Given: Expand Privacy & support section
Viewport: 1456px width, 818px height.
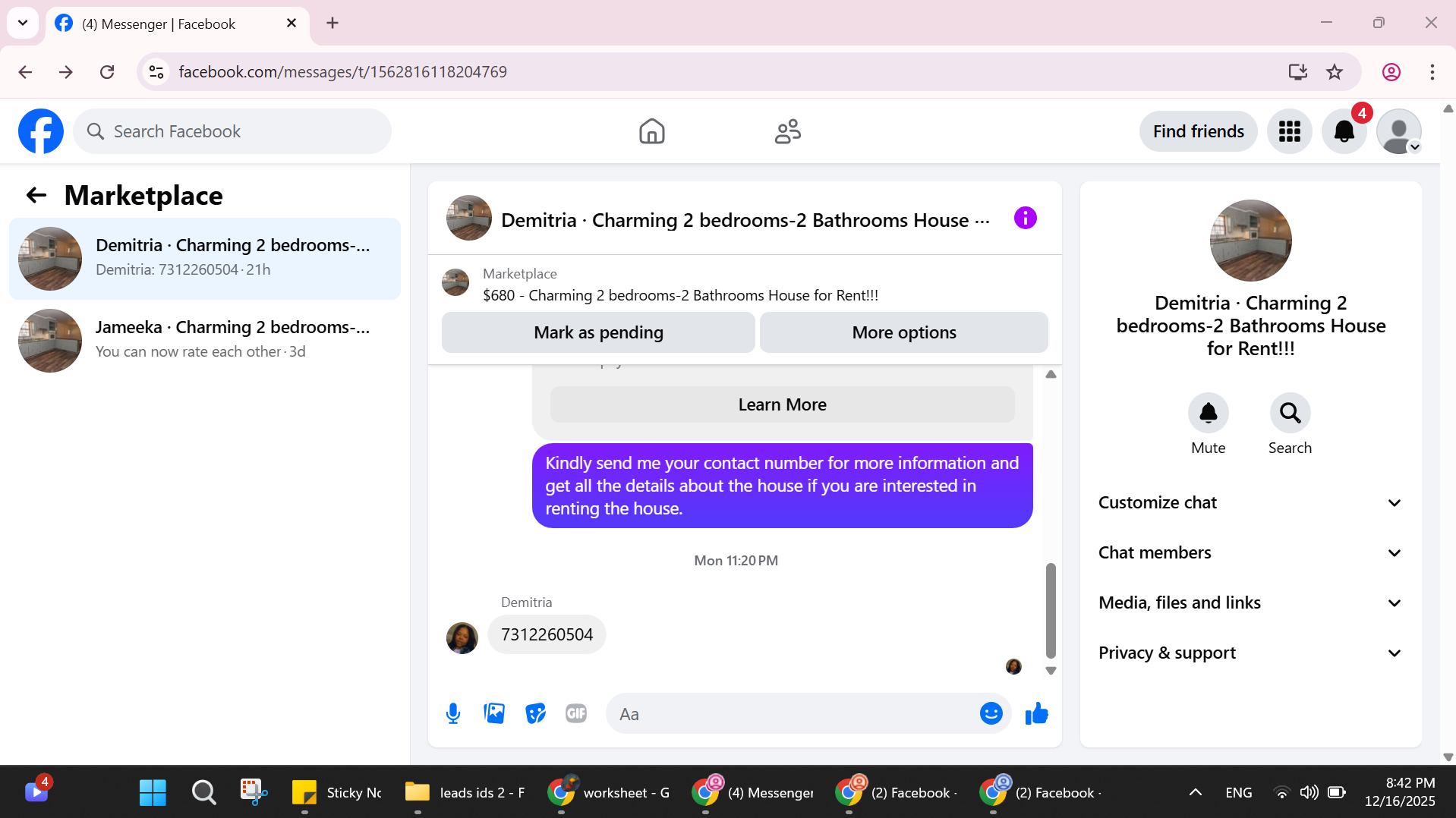Looking at the screenshot, I should [1250, 653].
